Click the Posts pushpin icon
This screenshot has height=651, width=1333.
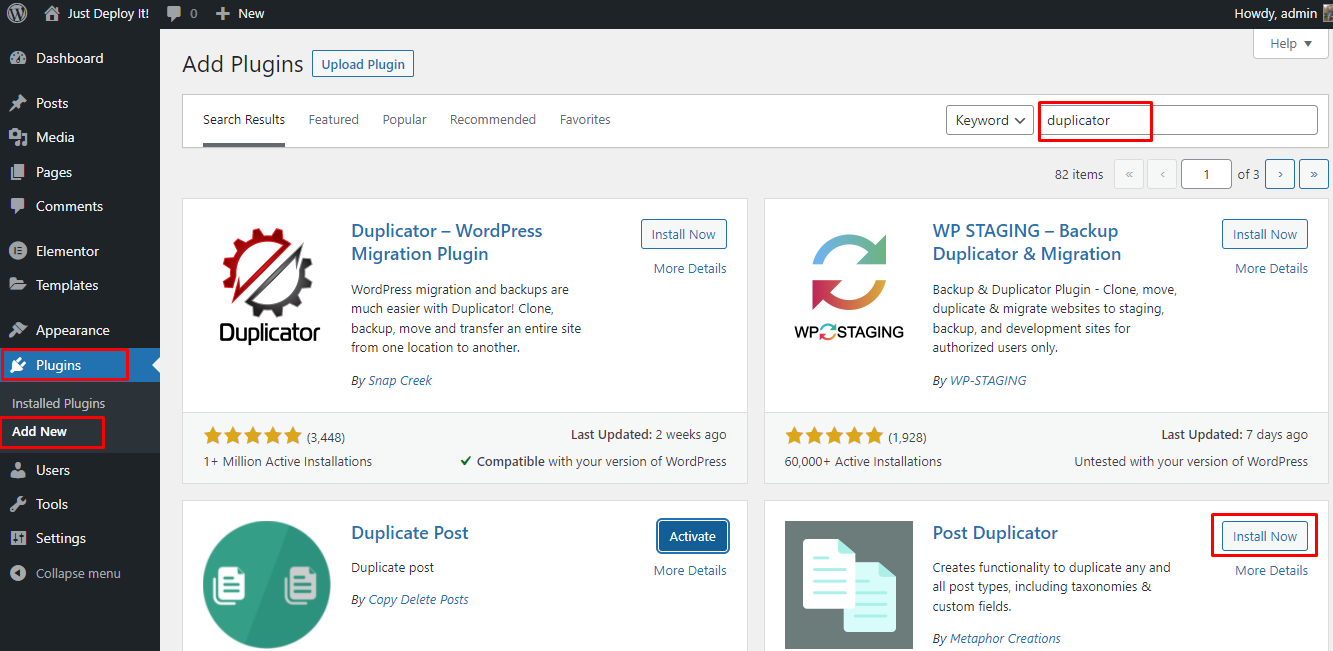(x=18, y=103)
